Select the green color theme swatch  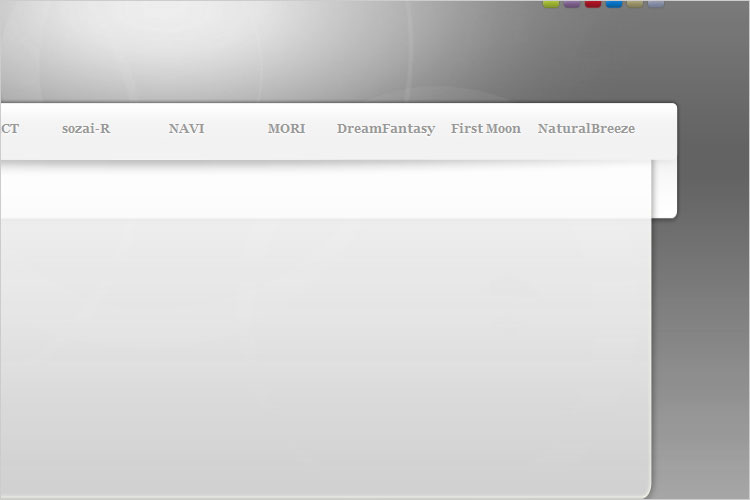(x=551, y=3)
